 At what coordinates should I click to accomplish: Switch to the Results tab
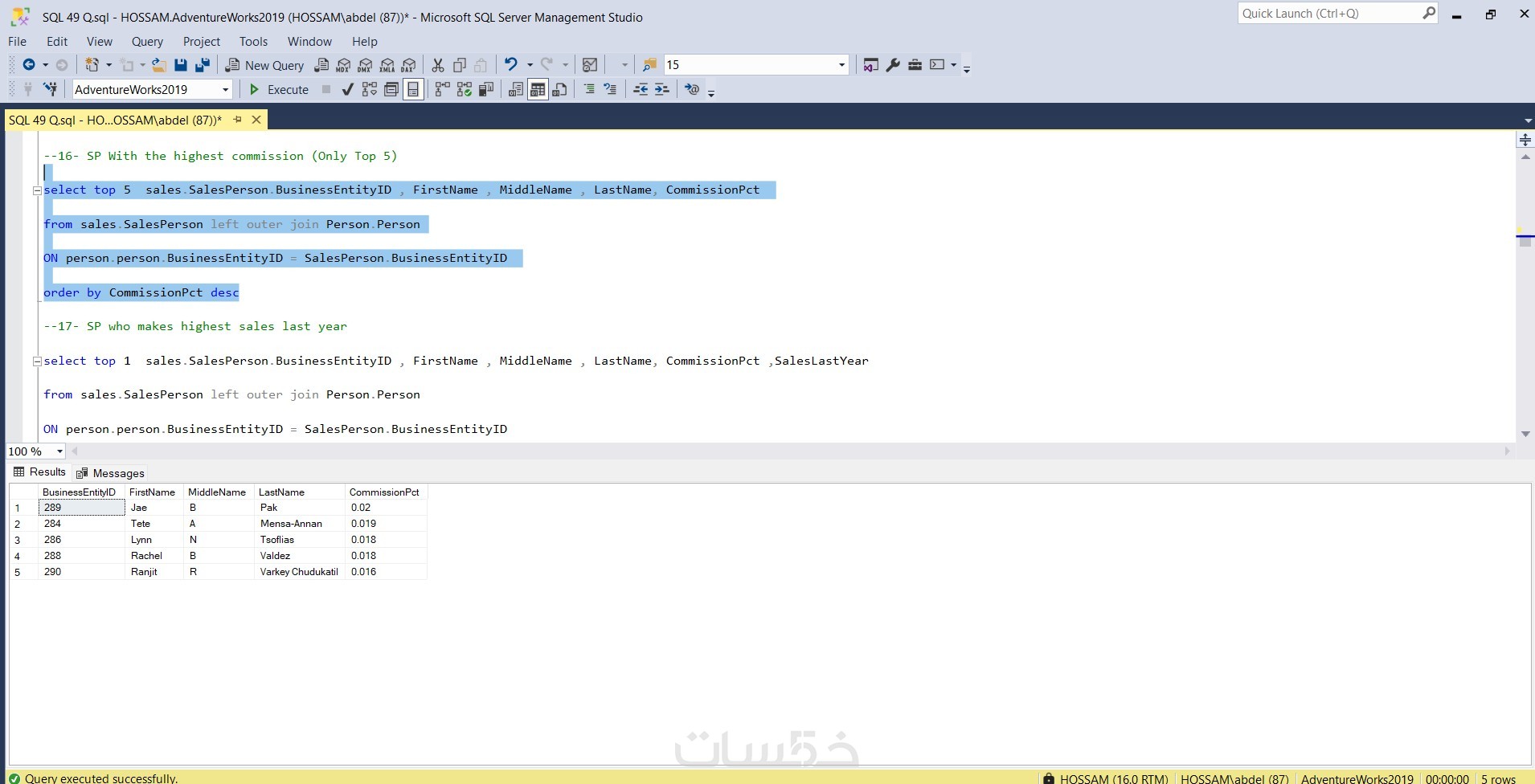click(39, 472)
